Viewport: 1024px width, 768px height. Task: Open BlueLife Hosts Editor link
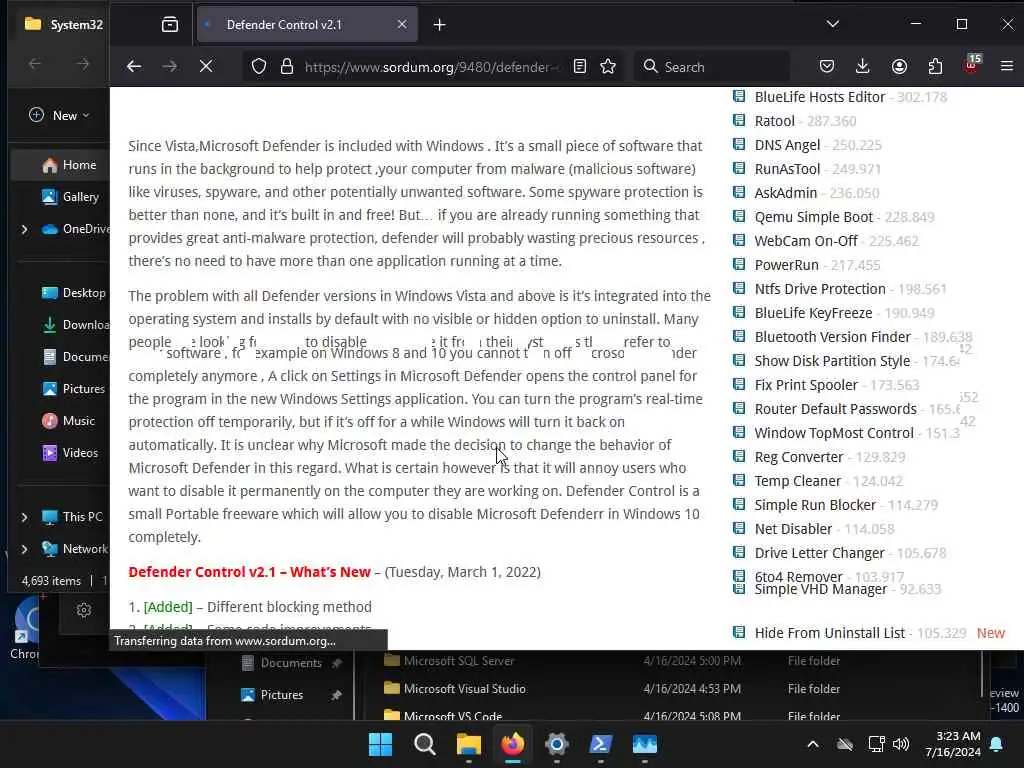820,97
